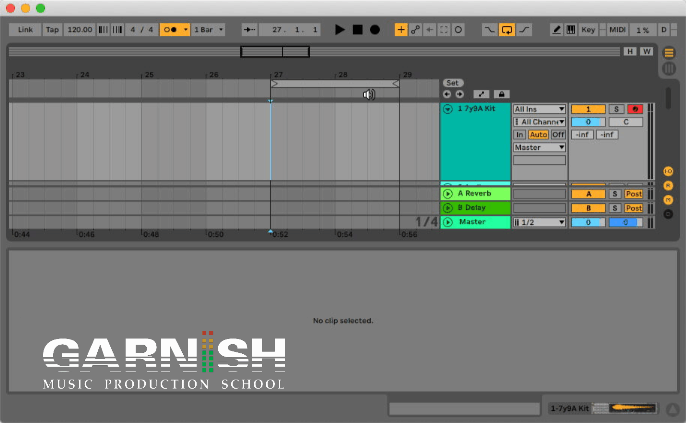
Task: Switch to Session view with vertical-lines icon
Action: [x=669, y=69]
